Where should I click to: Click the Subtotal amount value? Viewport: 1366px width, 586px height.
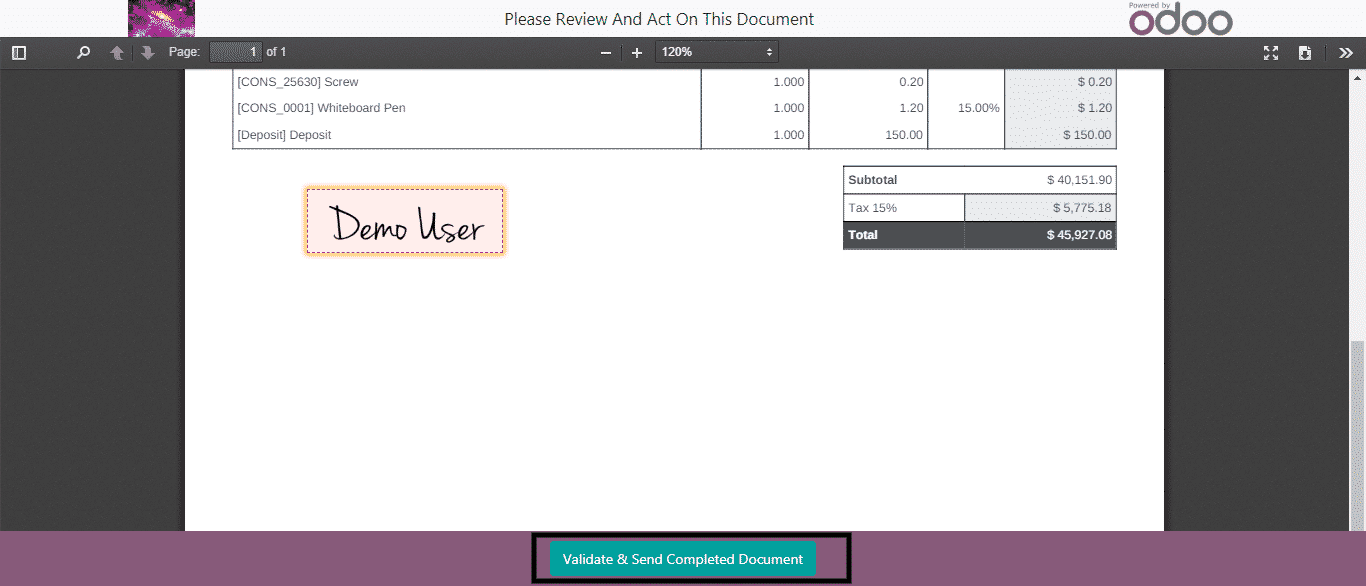coord(1078,180)
